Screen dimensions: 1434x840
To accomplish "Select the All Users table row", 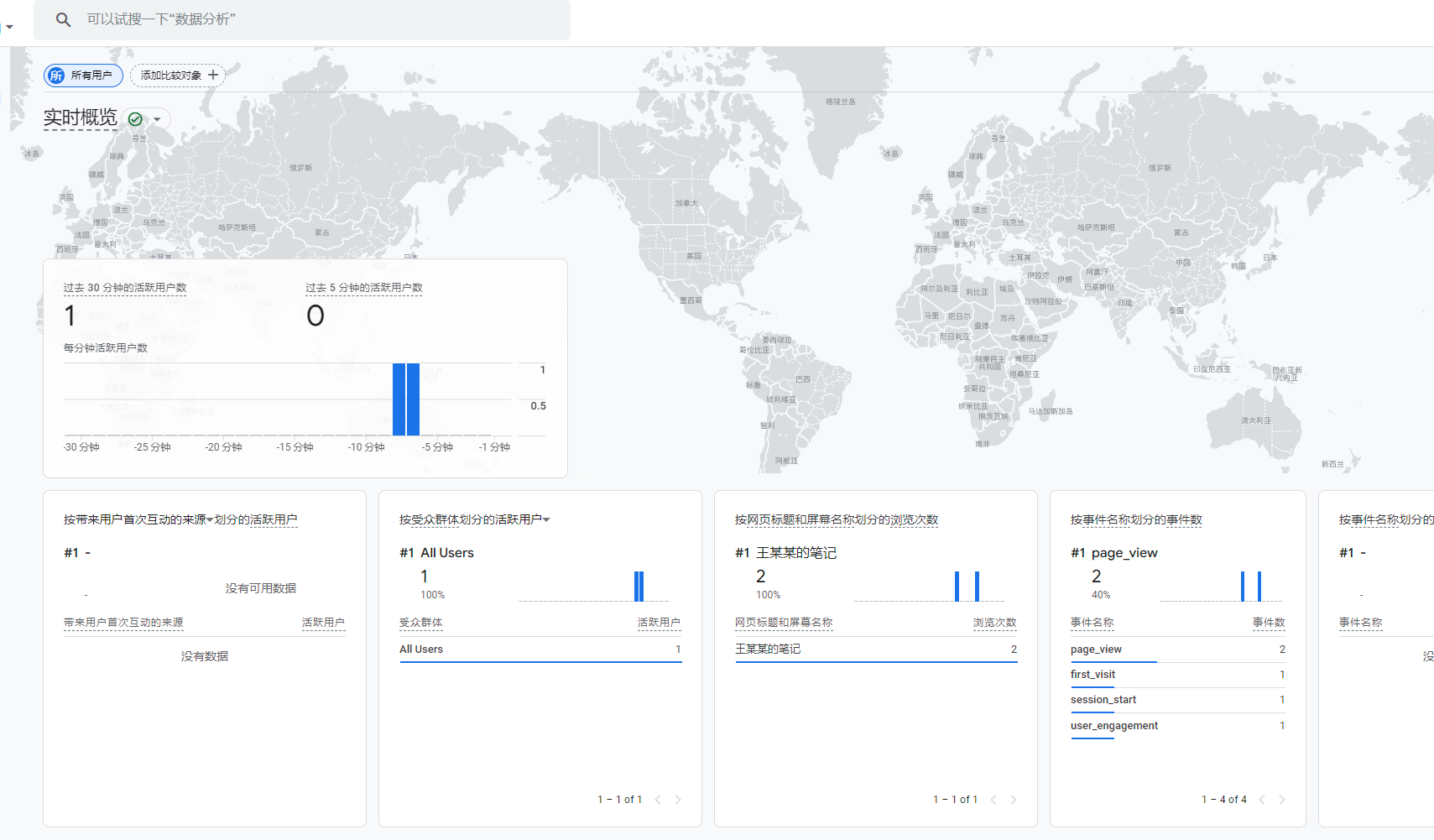I will coord(540,650).
